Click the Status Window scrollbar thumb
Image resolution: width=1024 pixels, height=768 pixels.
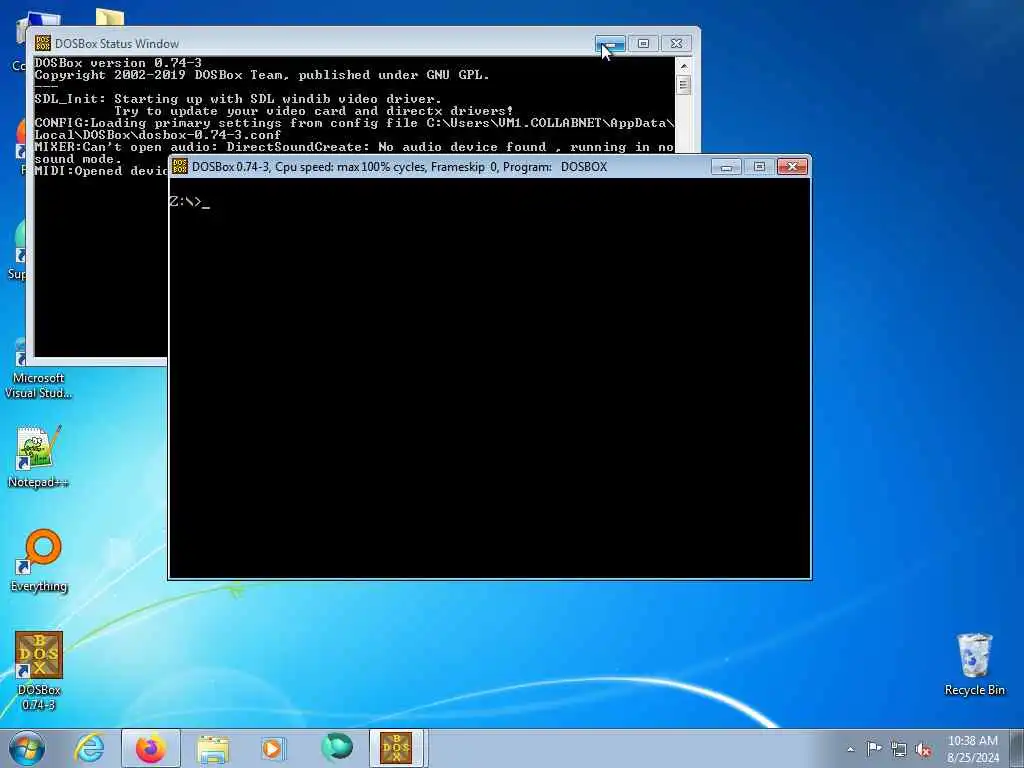tap(684, 85)
